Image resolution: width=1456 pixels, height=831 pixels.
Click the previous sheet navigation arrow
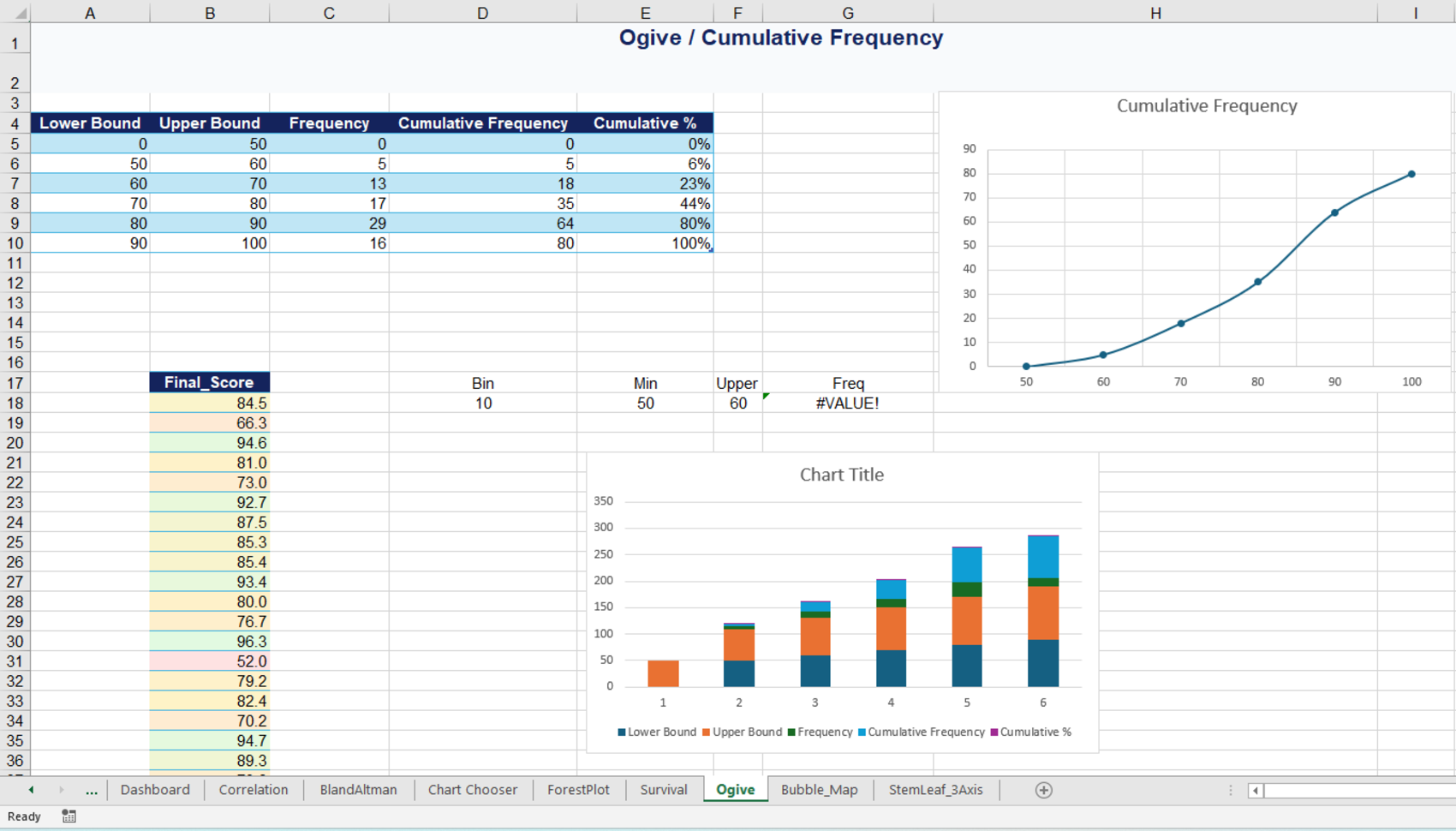(32, 790)
